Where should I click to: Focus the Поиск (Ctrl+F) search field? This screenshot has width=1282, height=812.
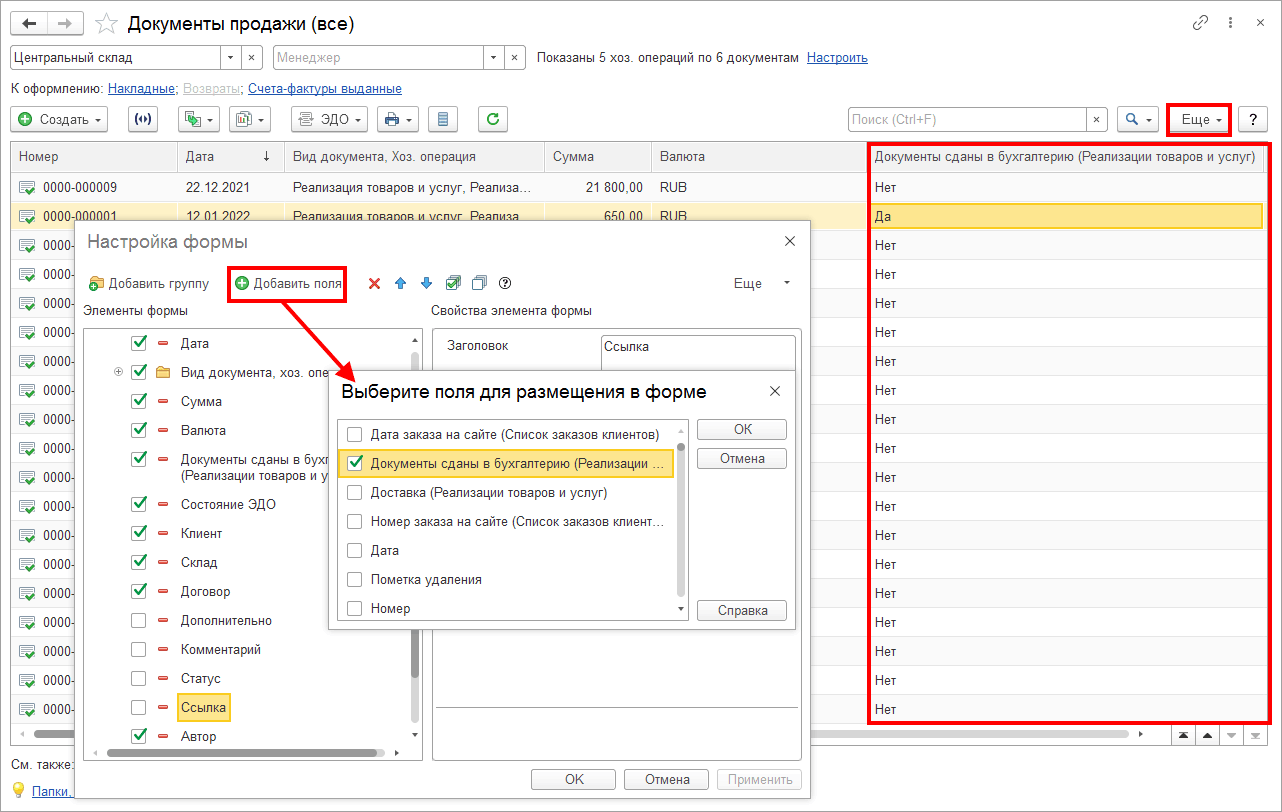(x=967, y=119)
